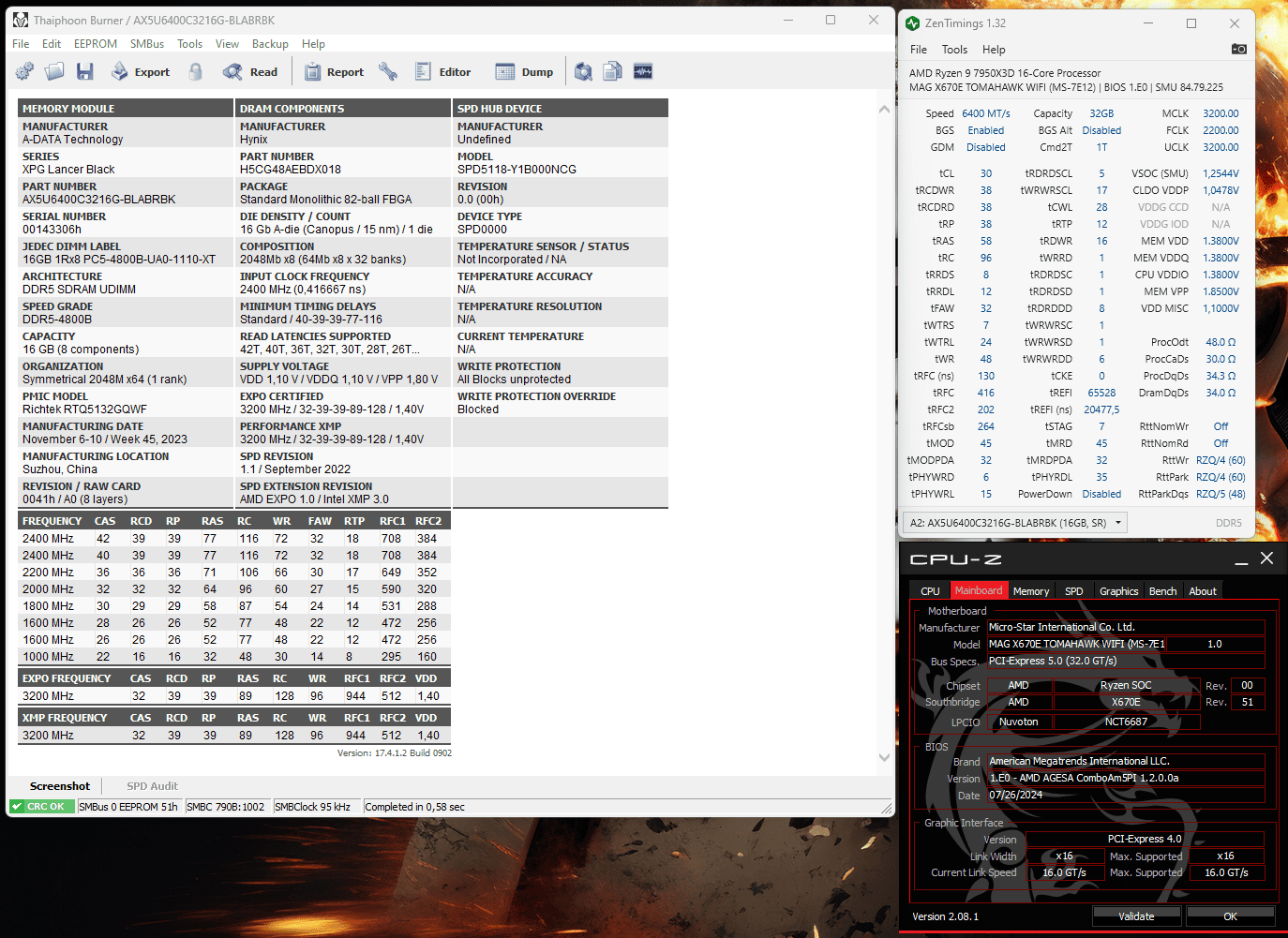Click the wrench tool icon
This screenshot has width=1288, height=938.
pos(388,71)
